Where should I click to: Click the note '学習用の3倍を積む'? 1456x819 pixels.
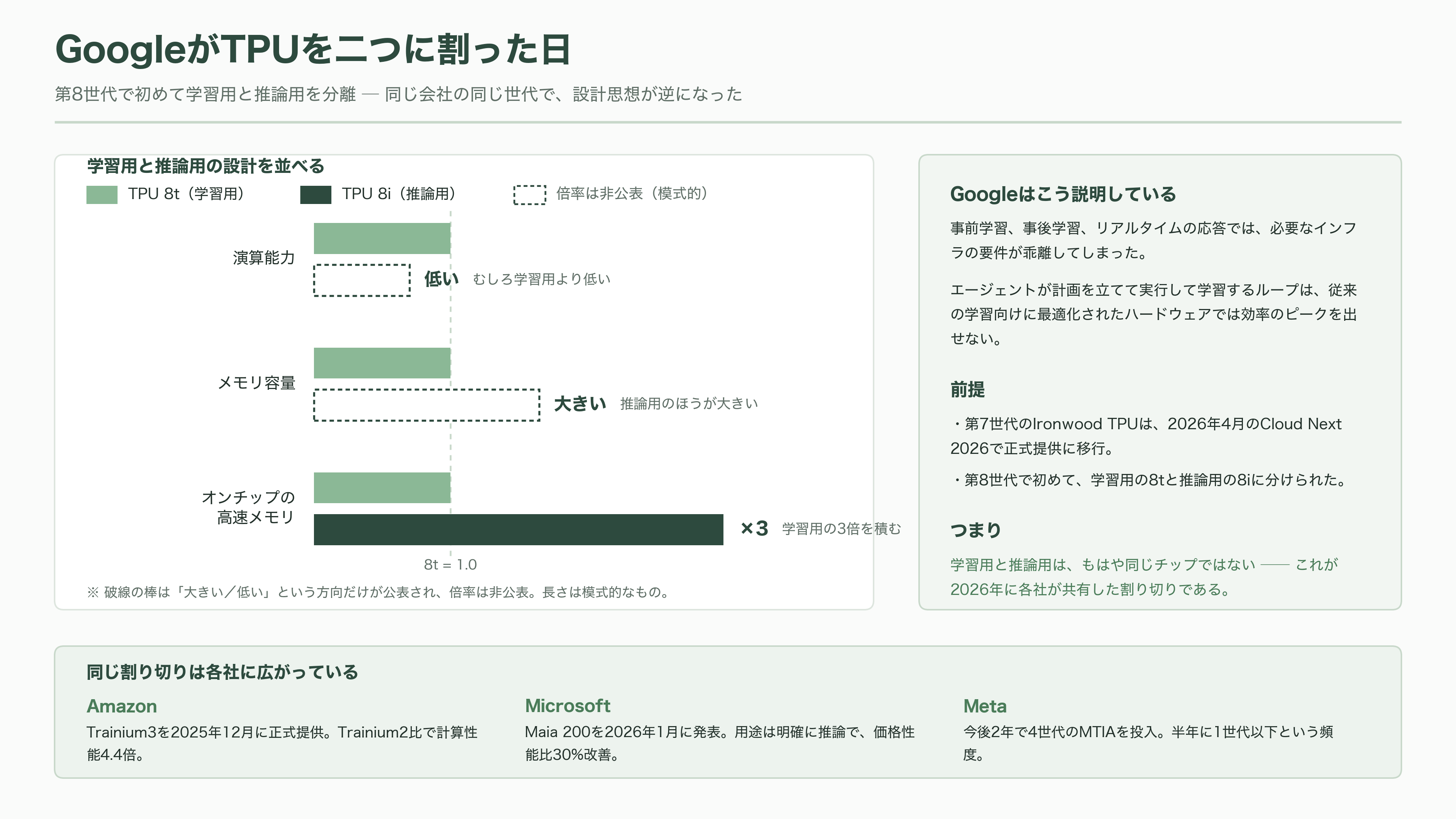(x=842, y=529)
